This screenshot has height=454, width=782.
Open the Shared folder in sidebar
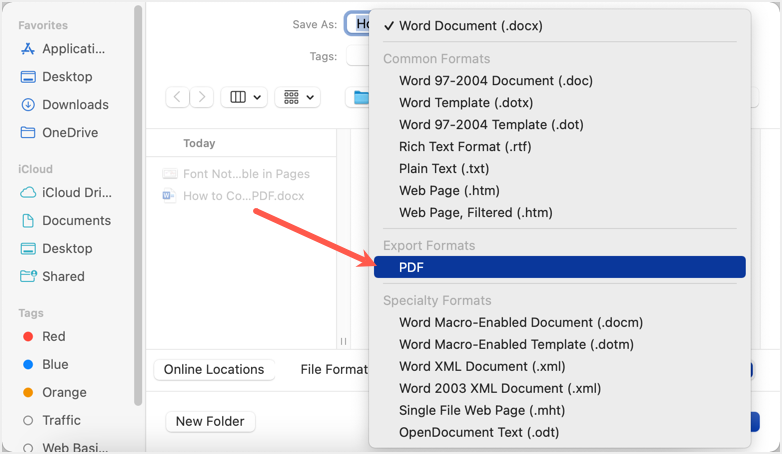point(62,276)
